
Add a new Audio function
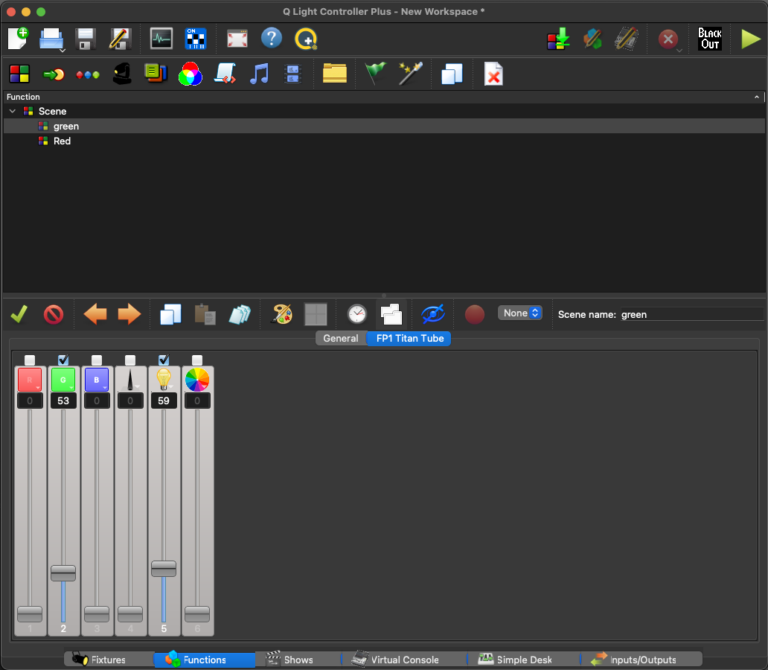tap(259, 74)
